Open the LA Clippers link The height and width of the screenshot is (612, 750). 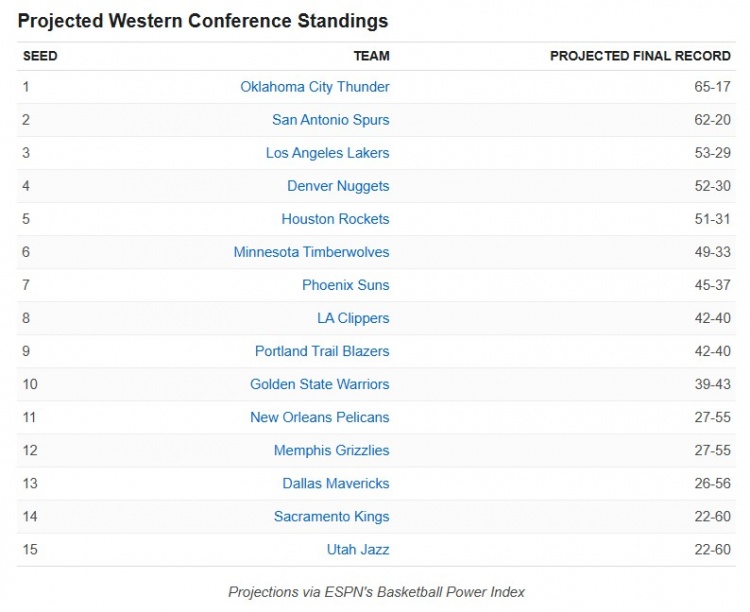[353, 318]
